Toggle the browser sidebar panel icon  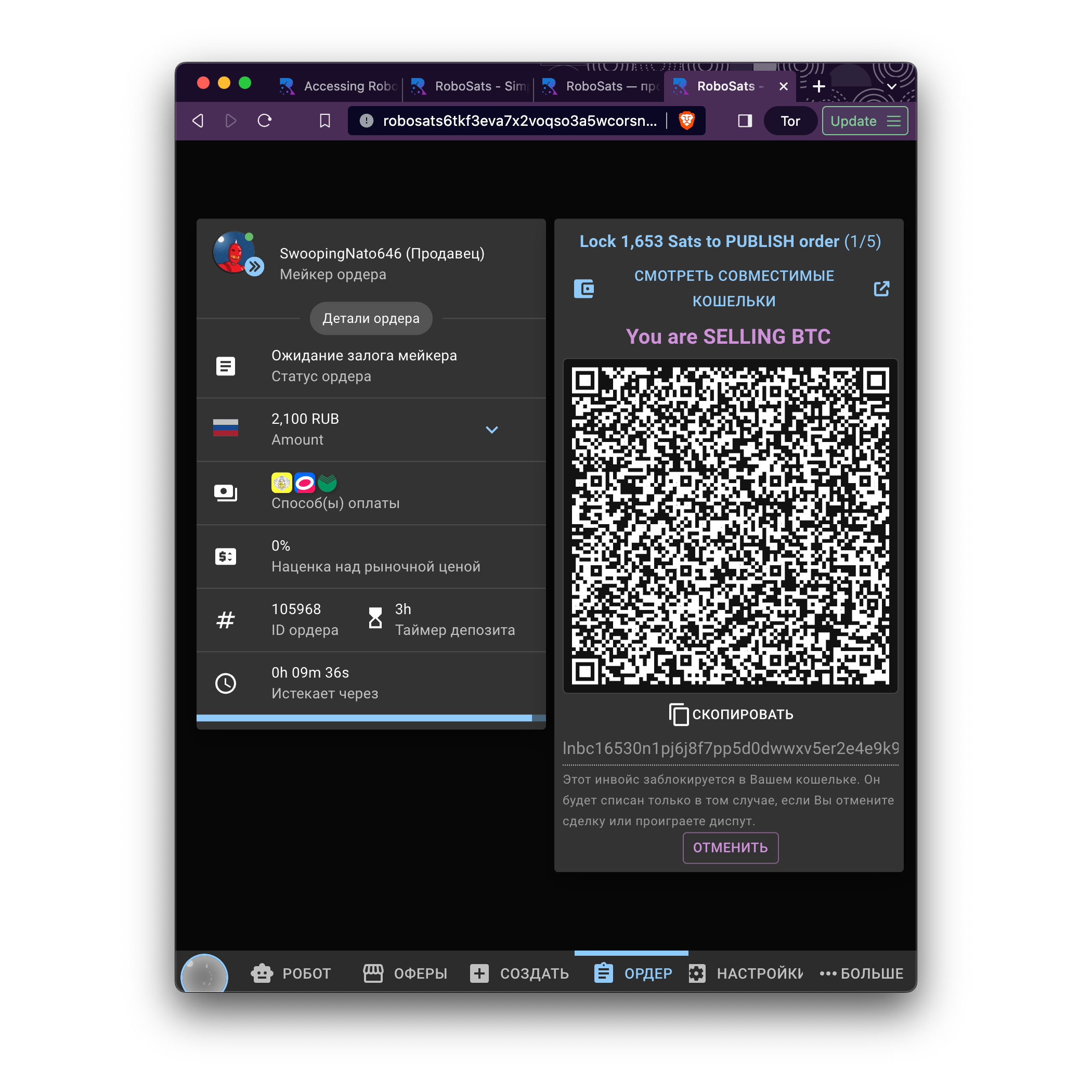(x=745, y=121)
